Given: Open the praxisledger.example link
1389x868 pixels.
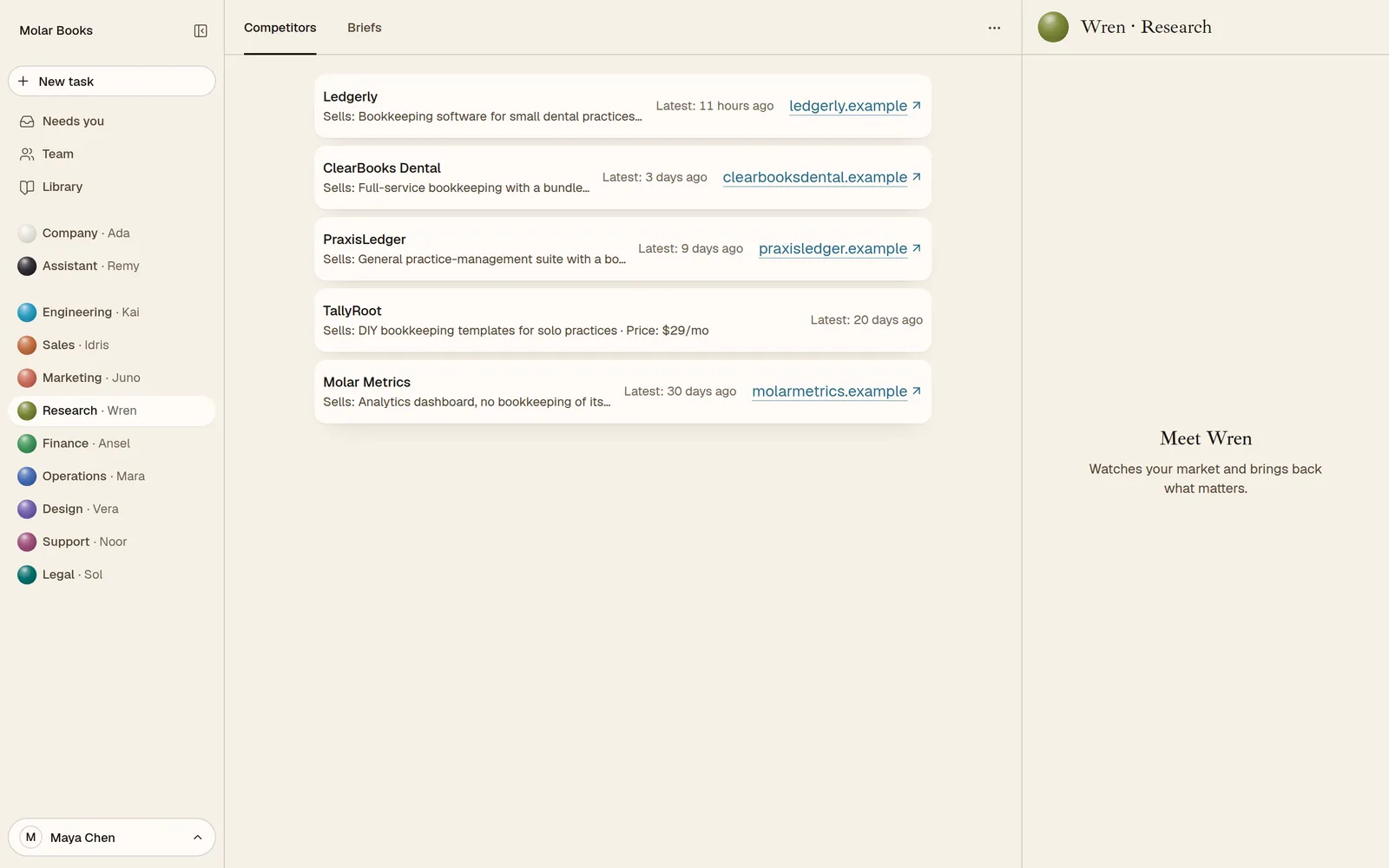Looking at the screenshot, I should 840,248.
